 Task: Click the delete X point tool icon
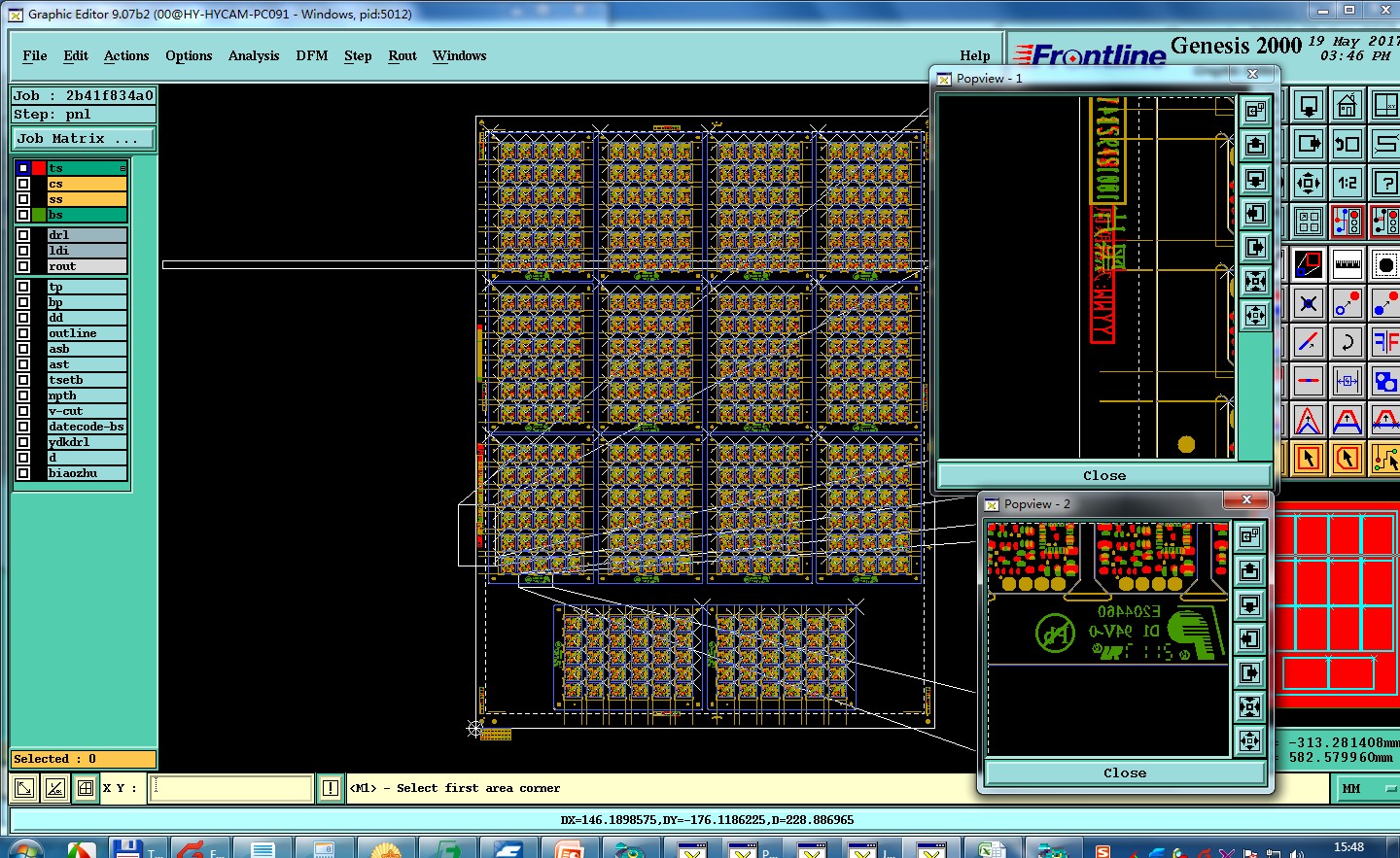[x=1309, y=303]
